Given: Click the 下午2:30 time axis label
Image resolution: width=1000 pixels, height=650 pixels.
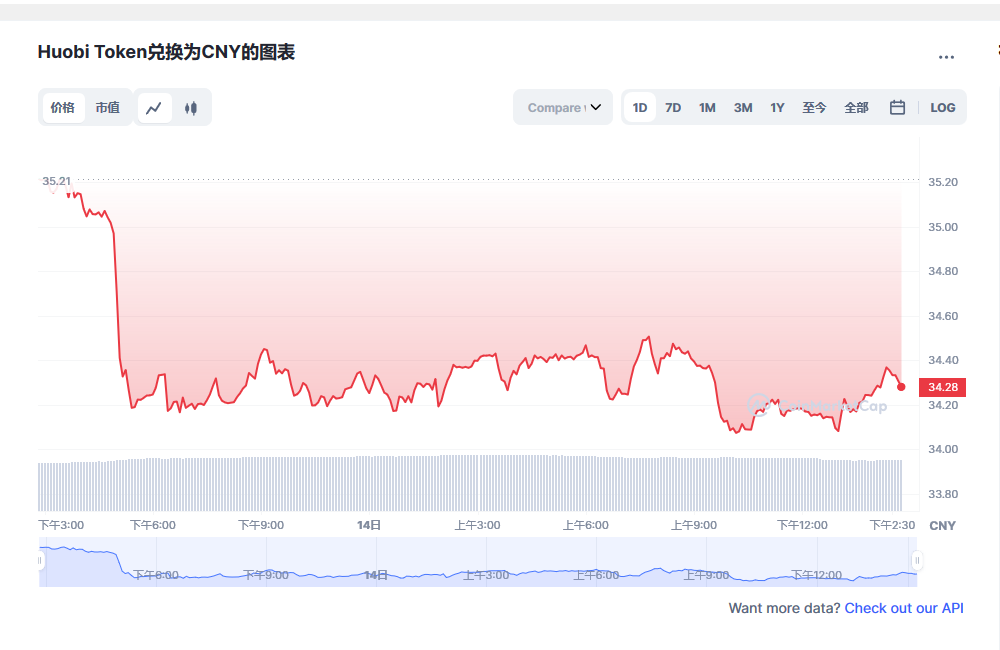Looking at the screenshot, I should [892, 525].
